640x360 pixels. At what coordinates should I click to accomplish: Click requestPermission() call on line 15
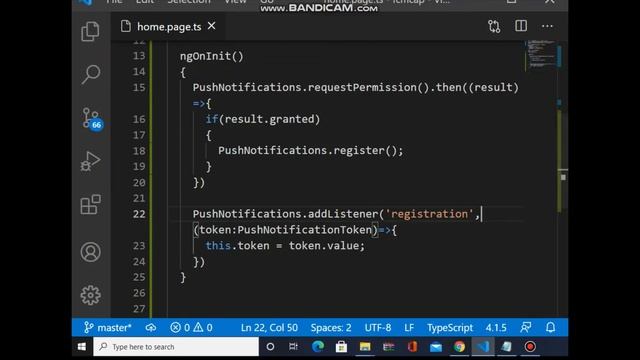coord(368,87)
